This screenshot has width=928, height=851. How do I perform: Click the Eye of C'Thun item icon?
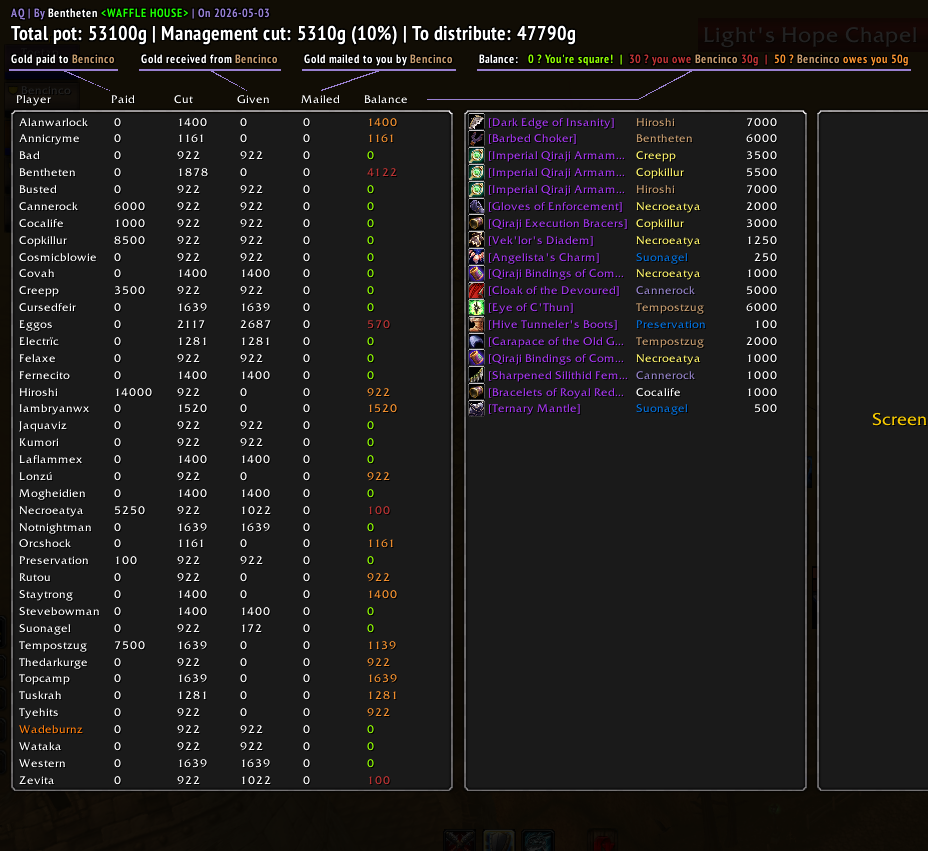click(x=476, y=307)
